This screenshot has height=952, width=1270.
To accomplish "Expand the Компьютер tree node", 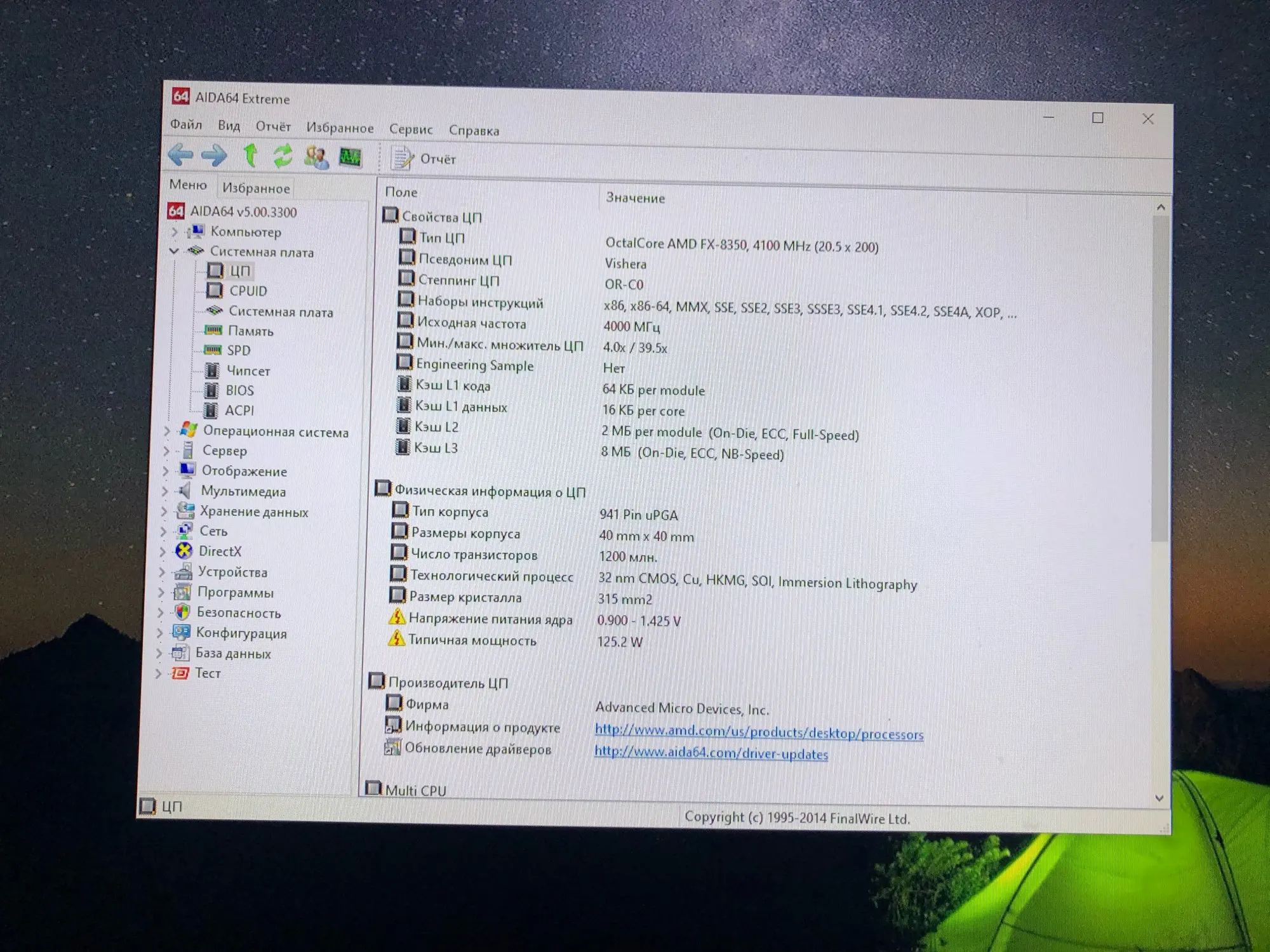I will pyautogui.click(x=175, y=232).
